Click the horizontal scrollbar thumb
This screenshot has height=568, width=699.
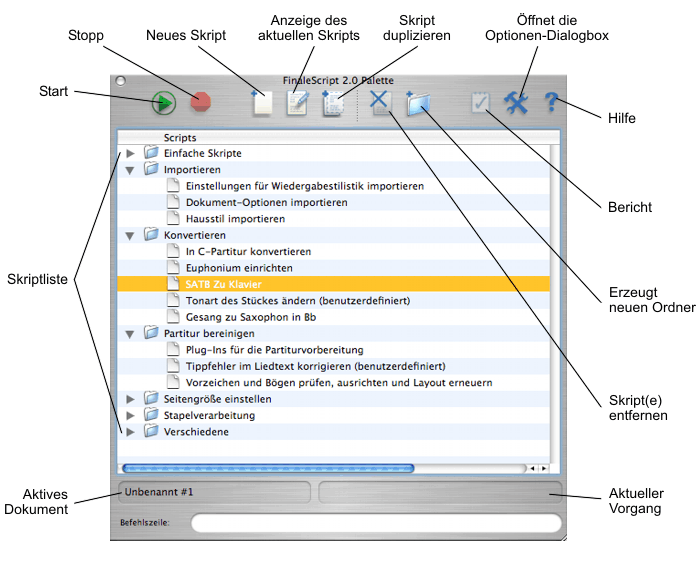click(268, 469)
